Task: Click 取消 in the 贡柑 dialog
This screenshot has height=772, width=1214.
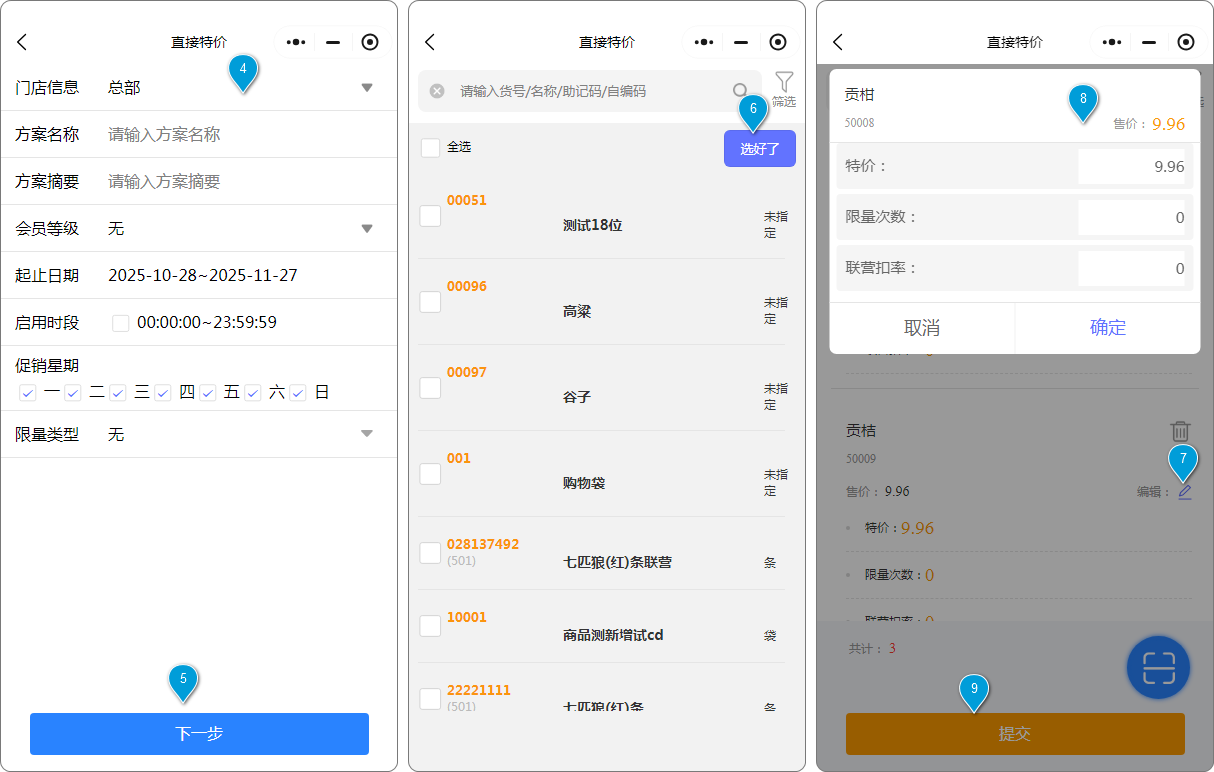Action: click(x=921, y=328)
